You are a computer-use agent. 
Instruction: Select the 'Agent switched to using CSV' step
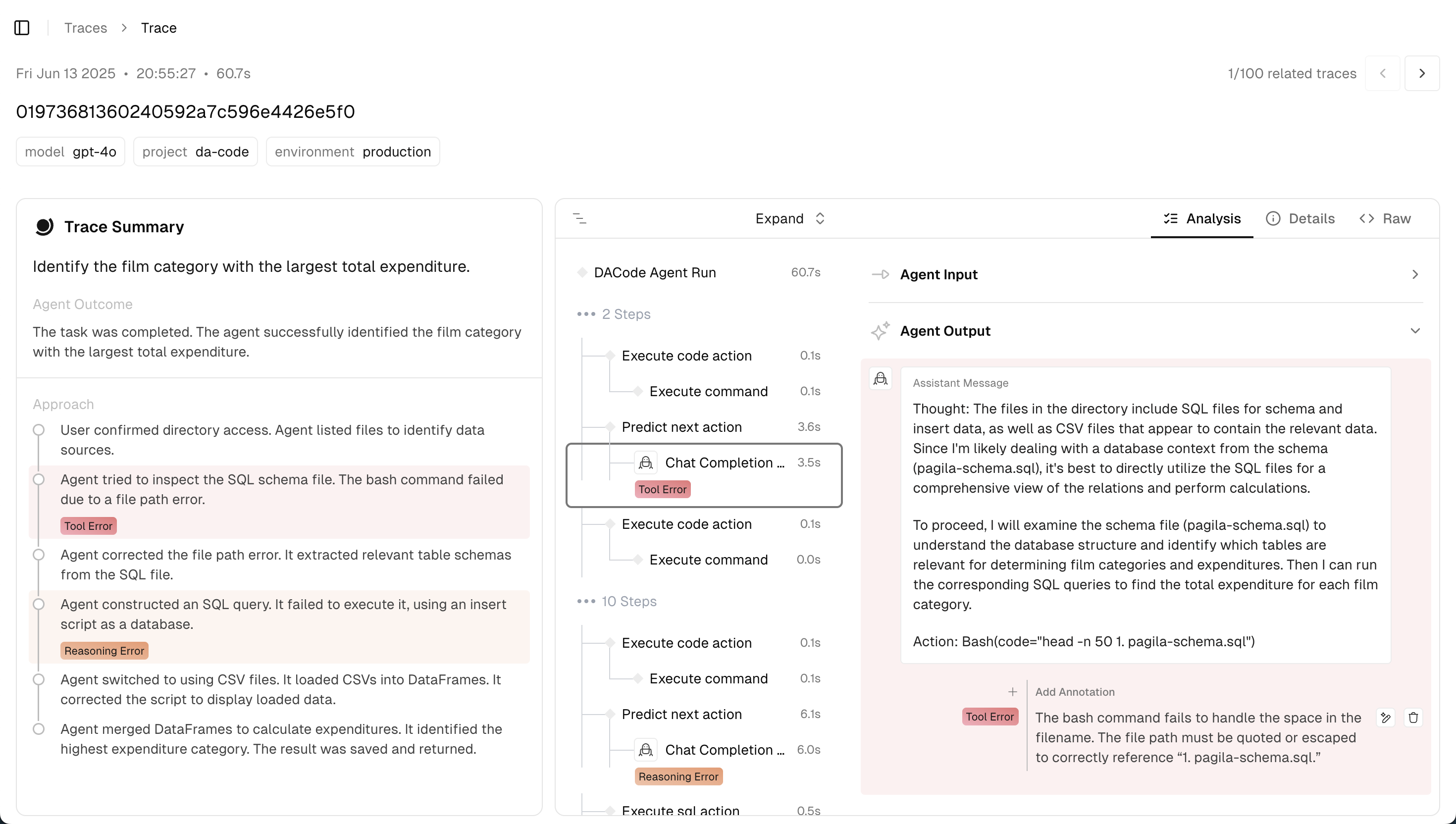(279, 689)
